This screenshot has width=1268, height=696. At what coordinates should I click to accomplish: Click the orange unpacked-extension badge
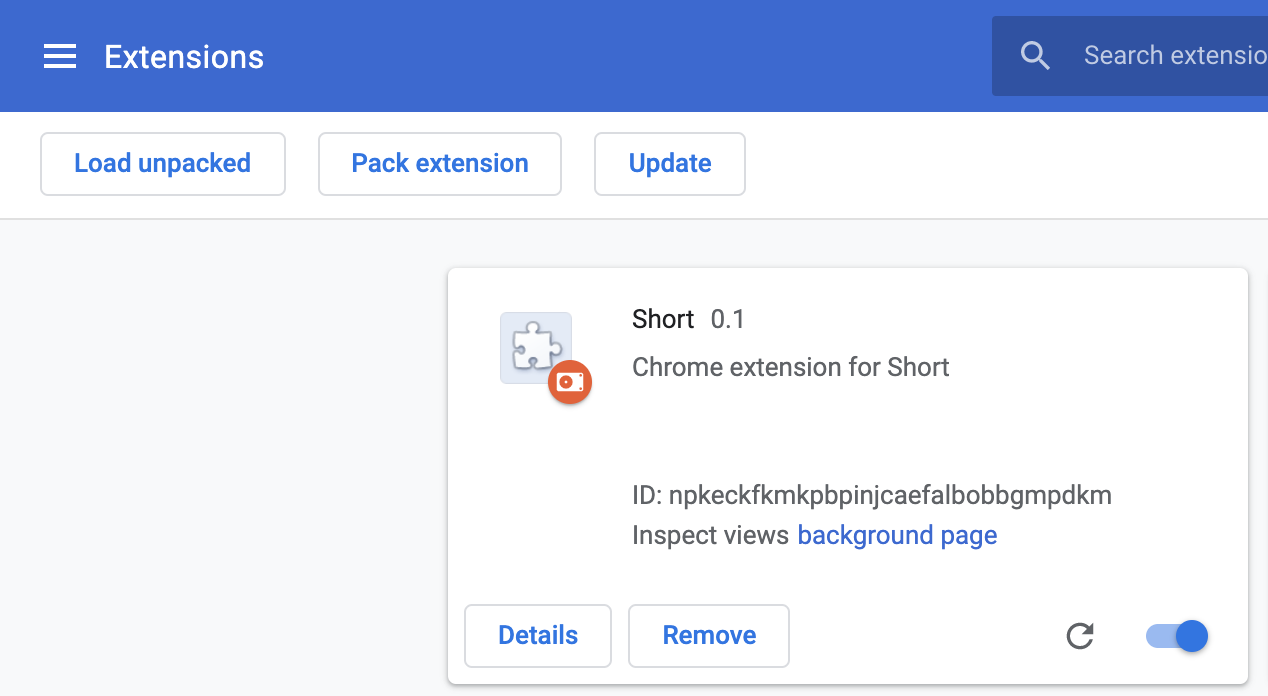point(570,382)
